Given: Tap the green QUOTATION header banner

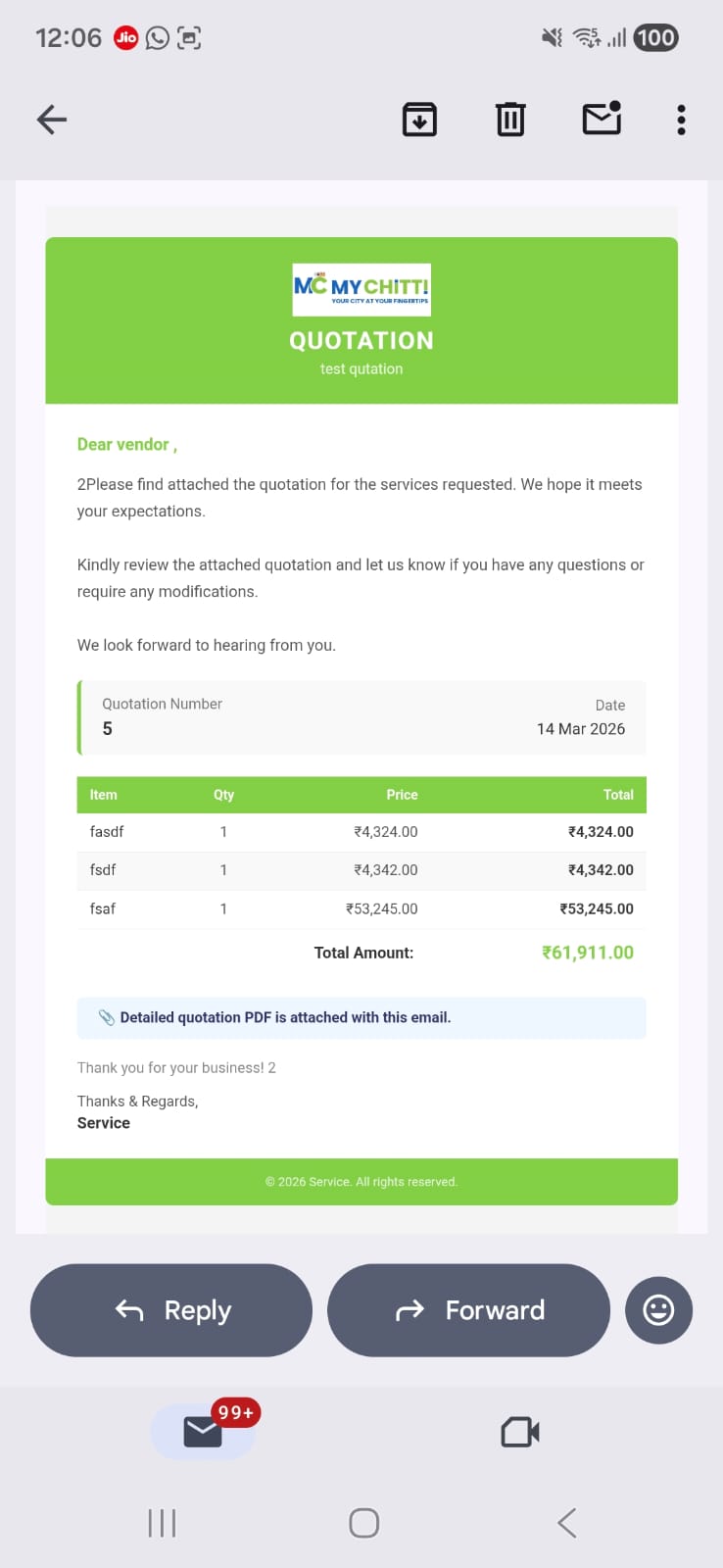Looking at the screenshot, I should coord(361,320).
